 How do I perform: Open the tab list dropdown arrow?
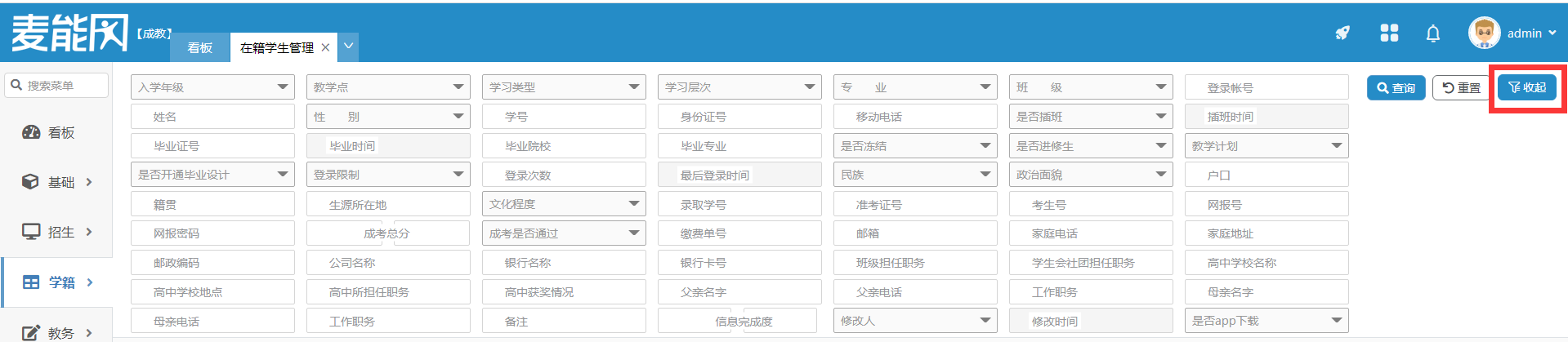coord(349,47)
